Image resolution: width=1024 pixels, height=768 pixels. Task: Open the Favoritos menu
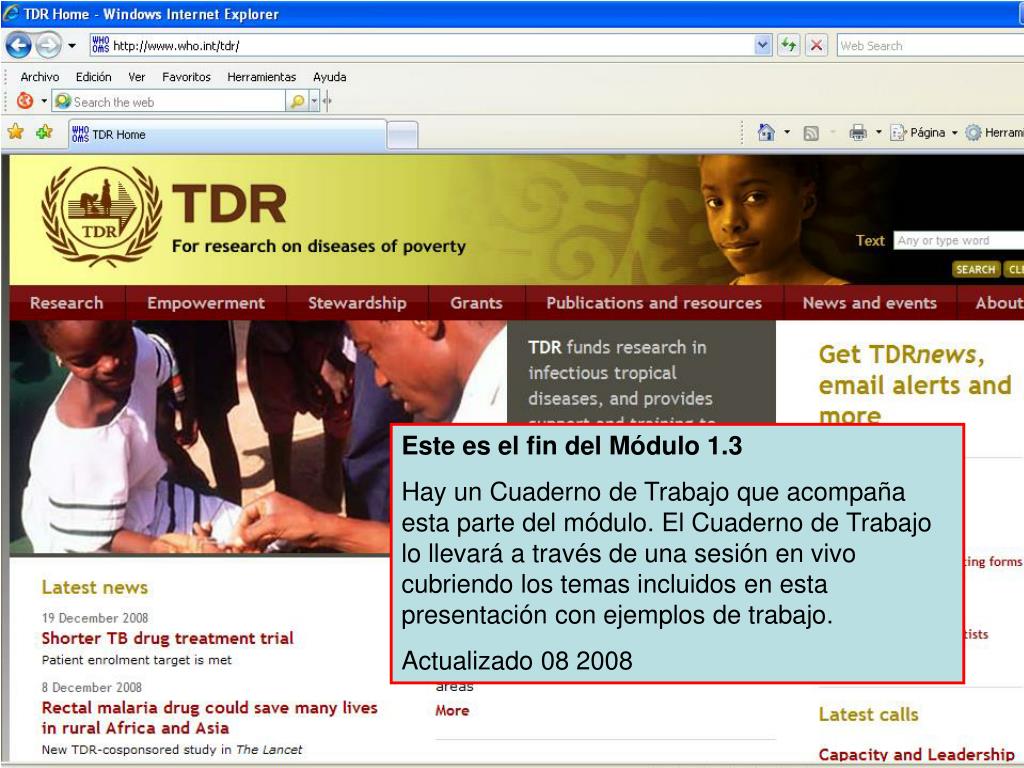(186, 77)
